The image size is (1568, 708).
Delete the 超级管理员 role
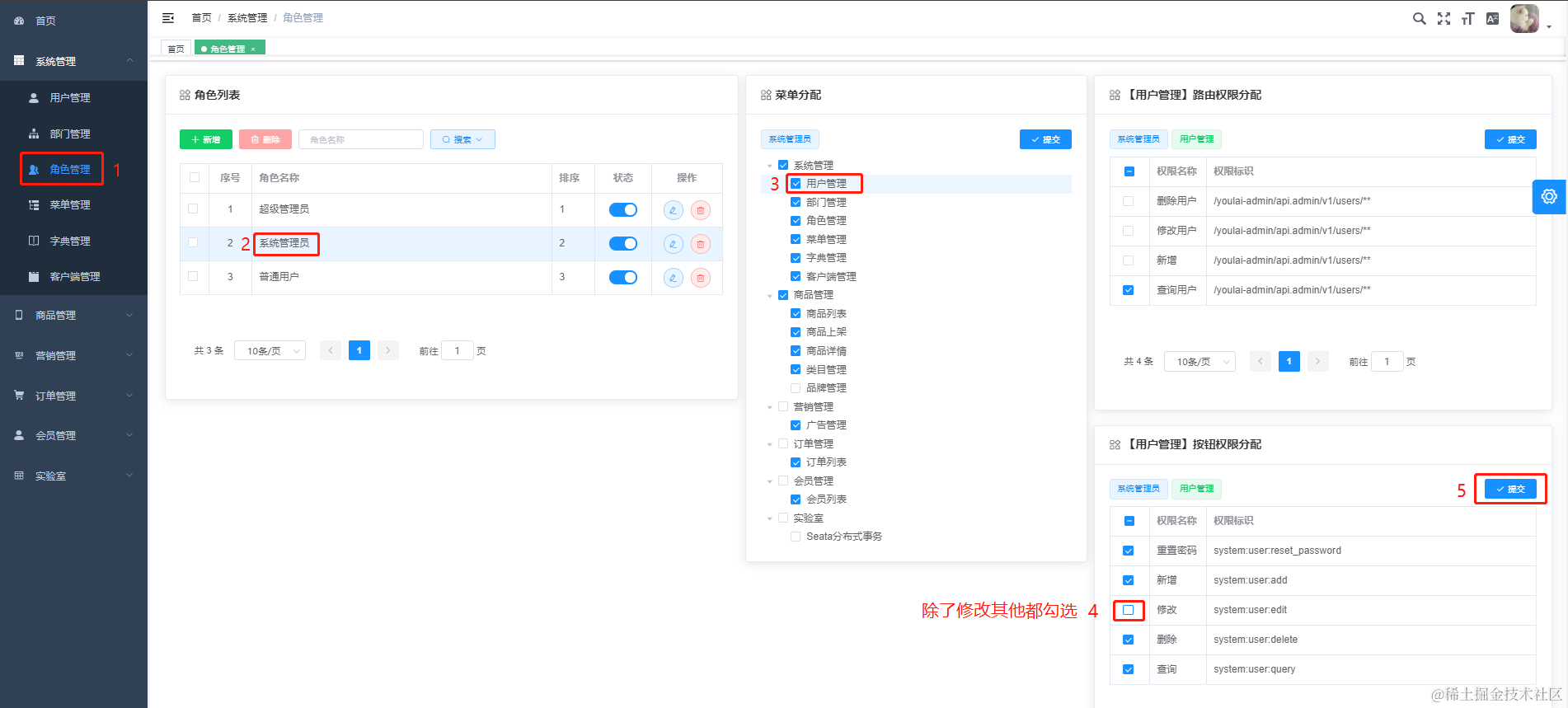point(700,210)
